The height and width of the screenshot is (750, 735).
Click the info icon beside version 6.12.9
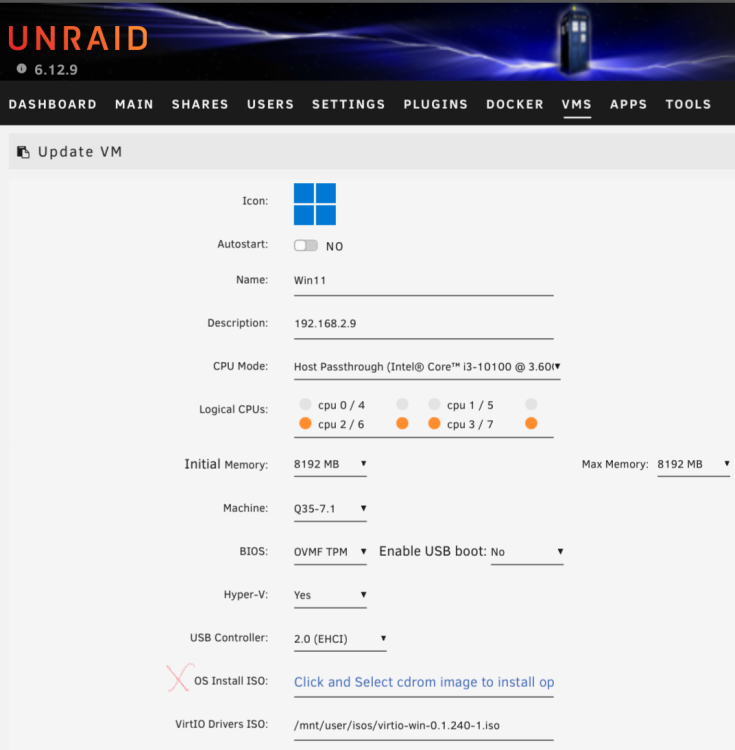[x=22, y=68]
